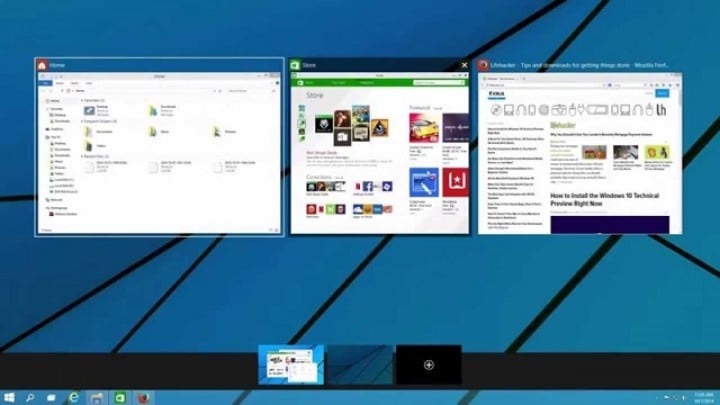The width and height of the screenshot is (720, 405).
Task: Click the green Store icon in the preview title
Action: coord(295,65)
